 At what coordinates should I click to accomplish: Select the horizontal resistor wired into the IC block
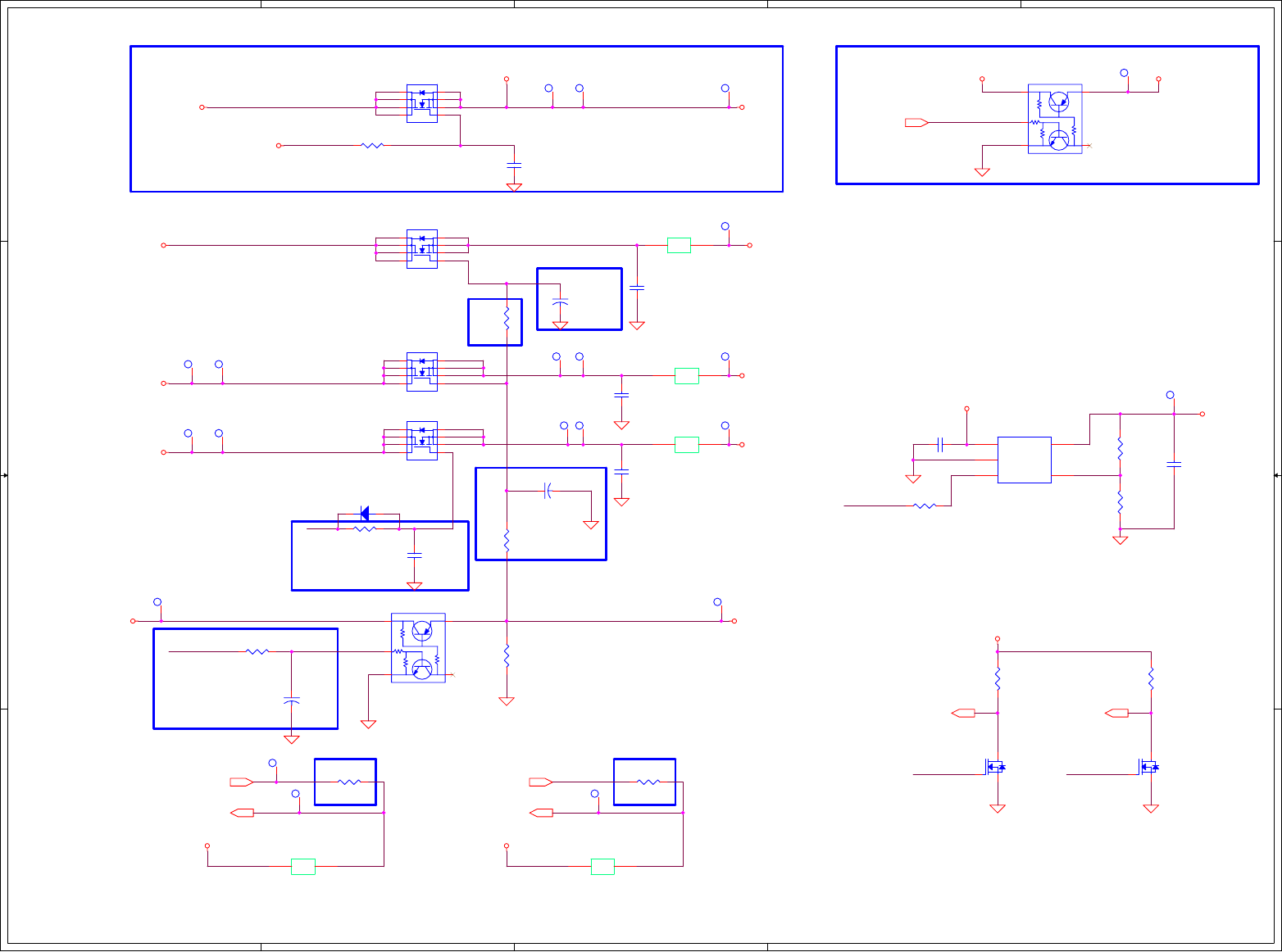924,506
